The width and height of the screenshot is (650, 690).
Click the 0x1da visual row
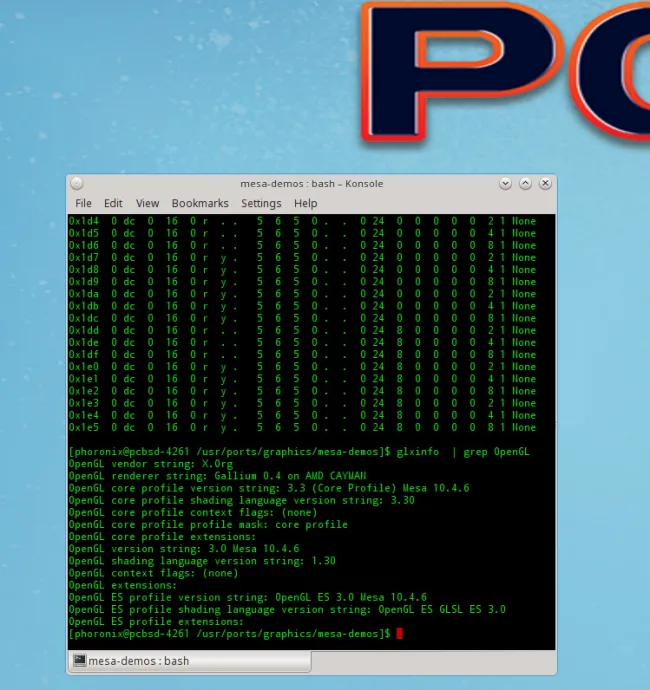[302, 294]
